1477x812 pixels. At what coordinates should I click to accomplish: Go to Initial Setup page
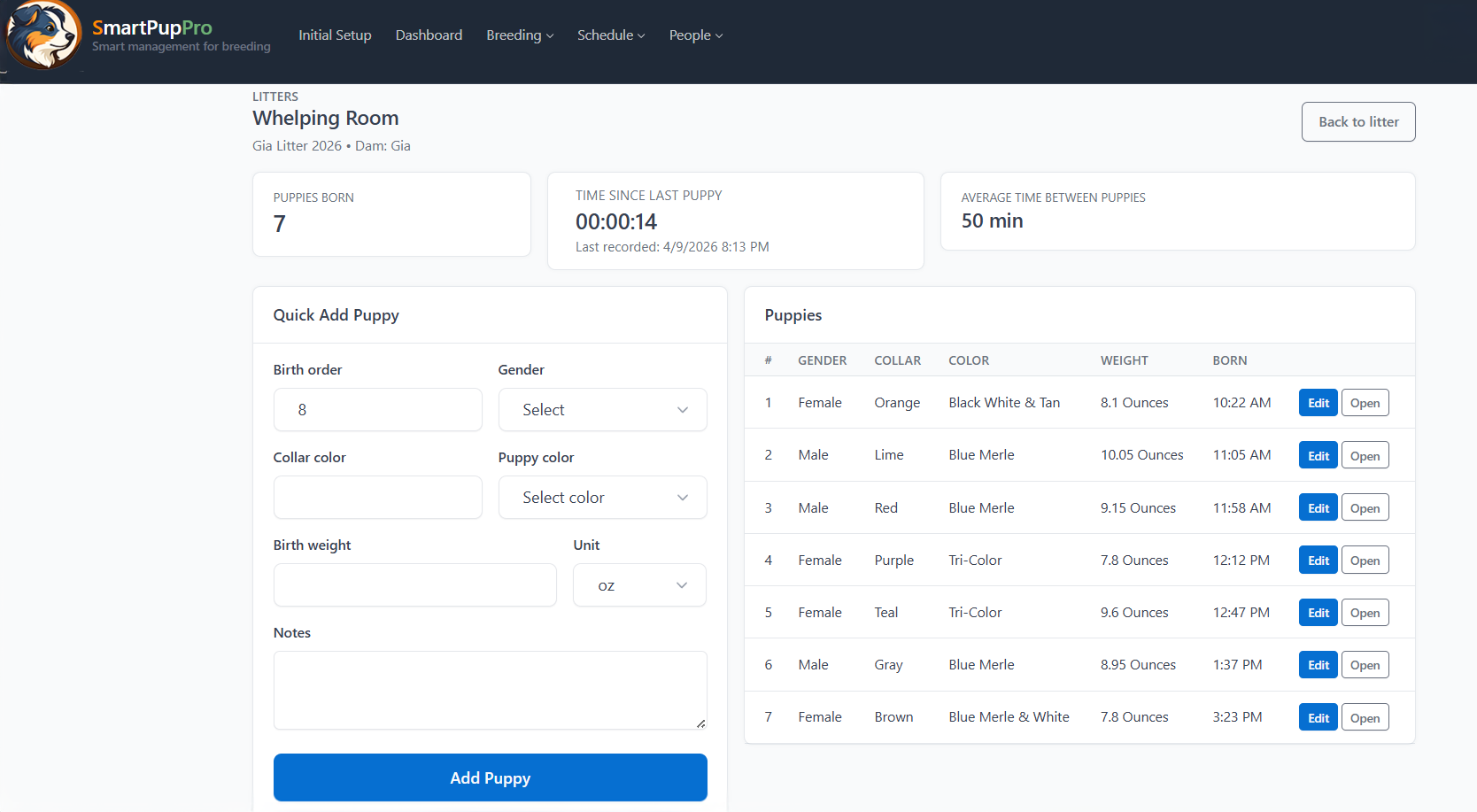click(x=335, y=35)
